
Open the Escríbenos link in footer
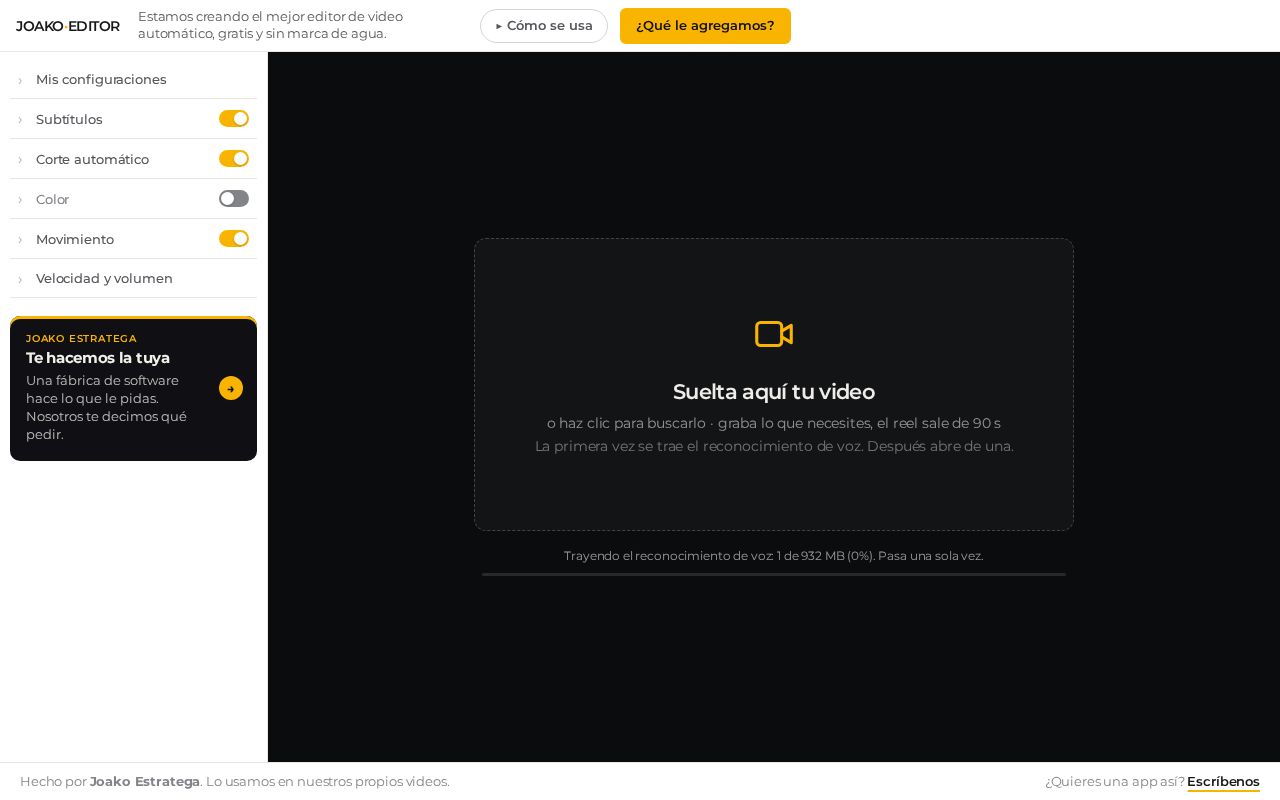coord(1223,781)
